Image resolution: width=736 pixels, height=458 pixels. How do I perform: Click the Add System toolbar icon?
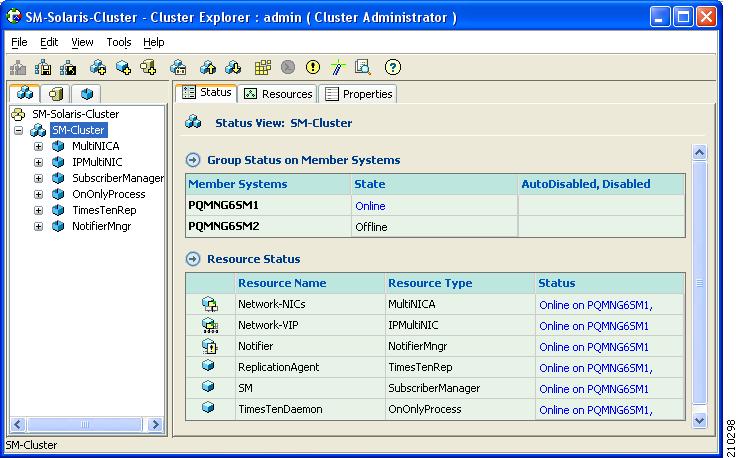pos(148,68)
